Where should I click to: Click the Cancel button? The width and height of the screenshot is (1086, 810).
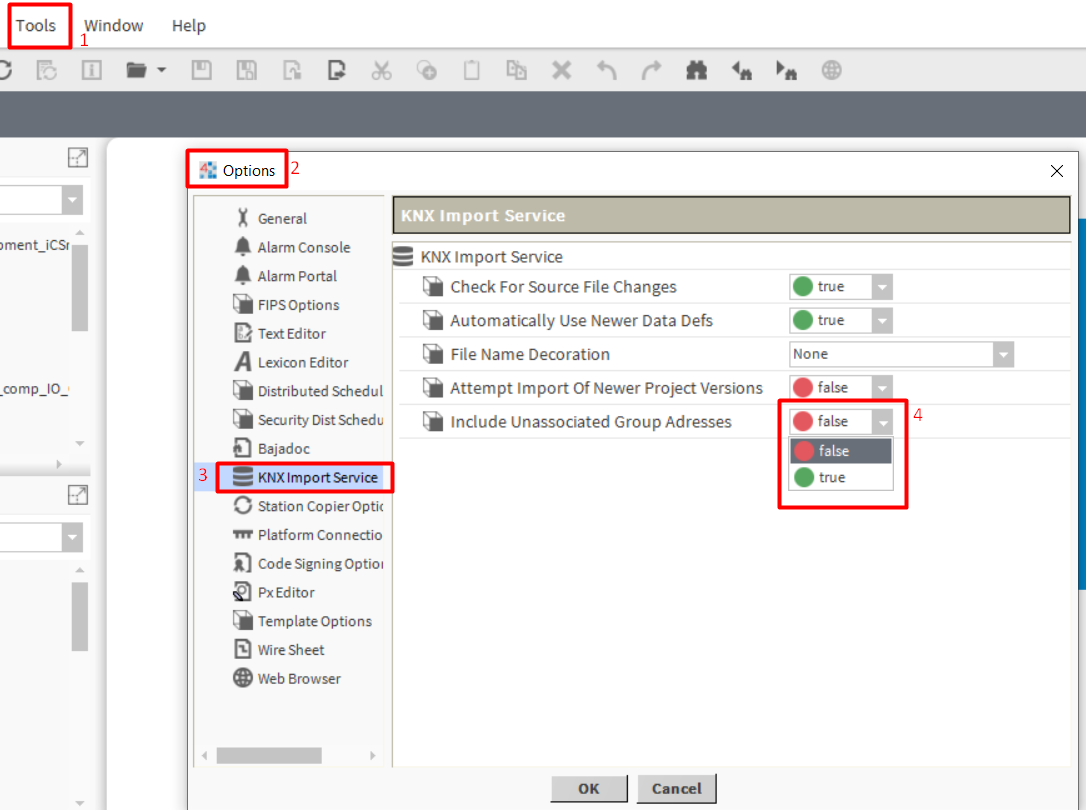[676, 789]
